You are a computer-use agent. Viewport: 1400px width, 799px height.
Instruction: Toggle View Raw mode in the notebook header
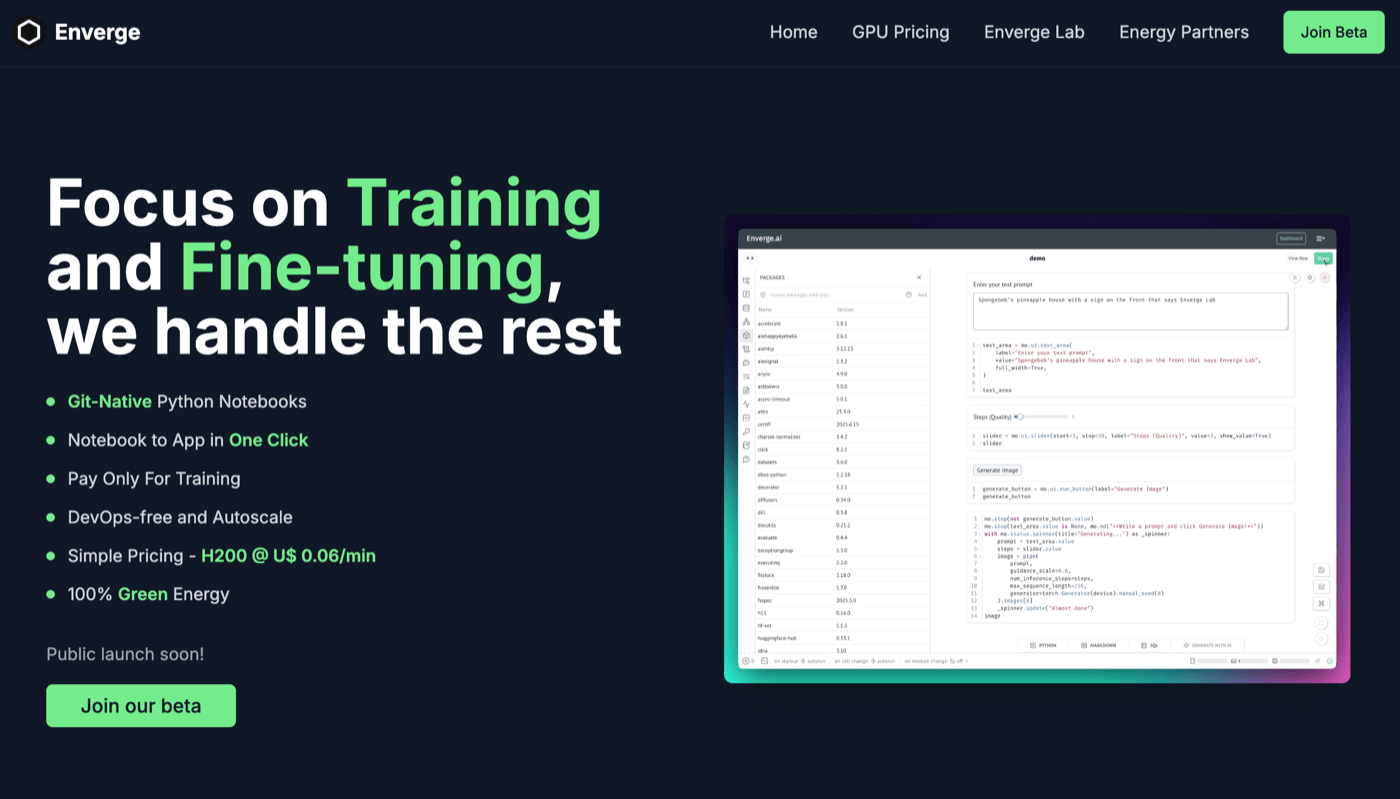(x=1298, y=258)
